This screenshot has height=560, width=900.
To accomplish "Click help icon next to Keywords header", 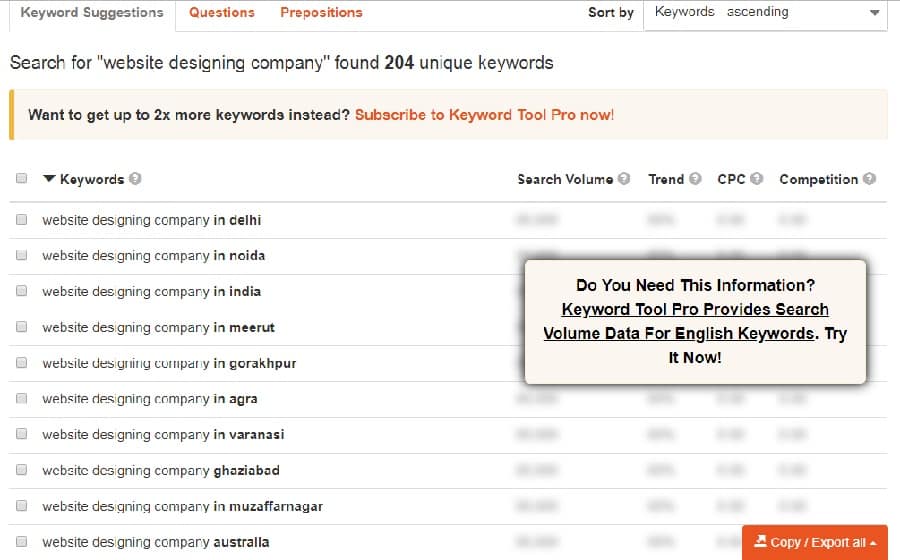I will [135, 180].
